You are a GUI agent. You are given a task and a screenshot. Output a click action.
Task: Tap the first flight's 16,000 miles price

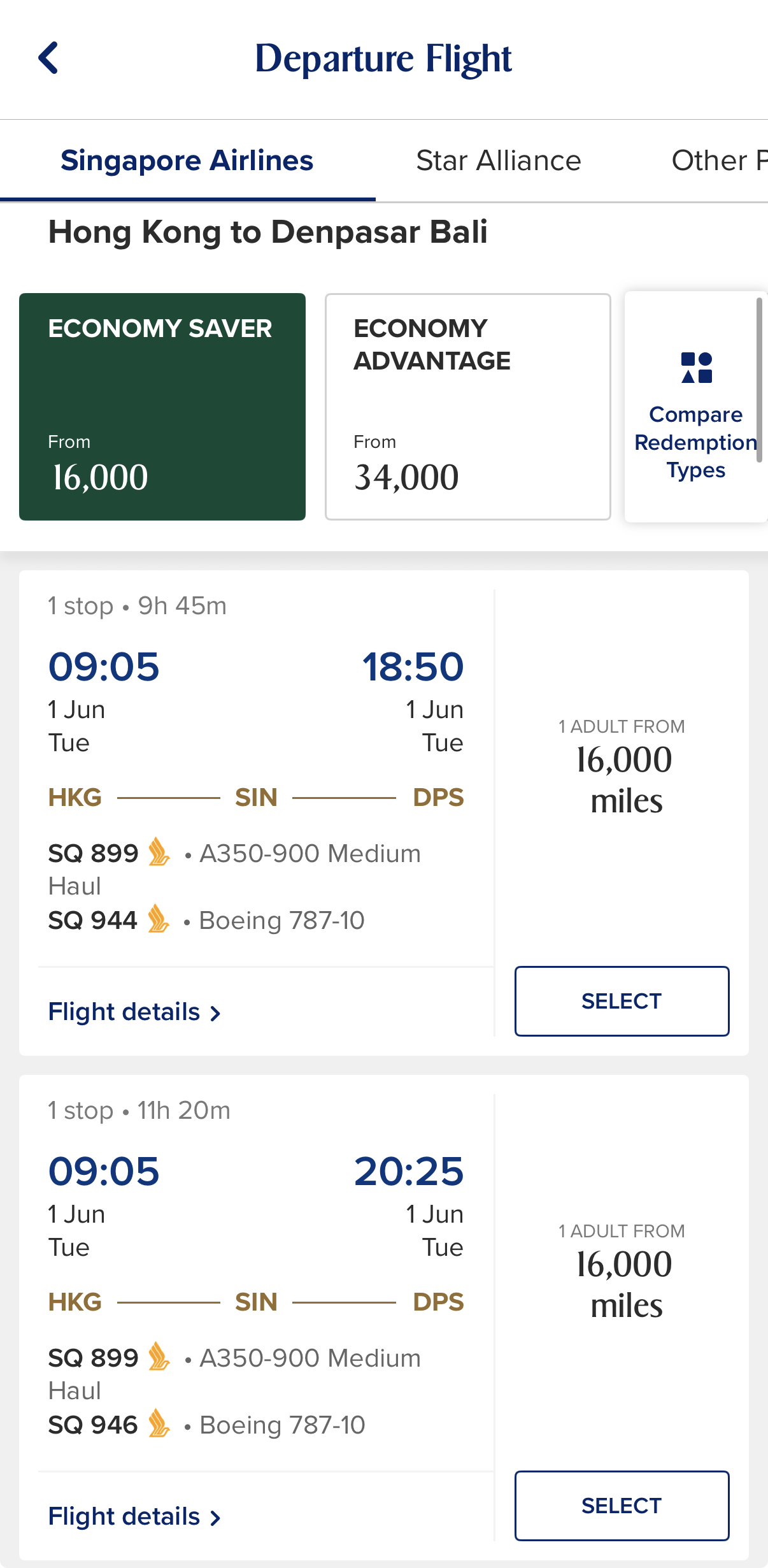624,780
